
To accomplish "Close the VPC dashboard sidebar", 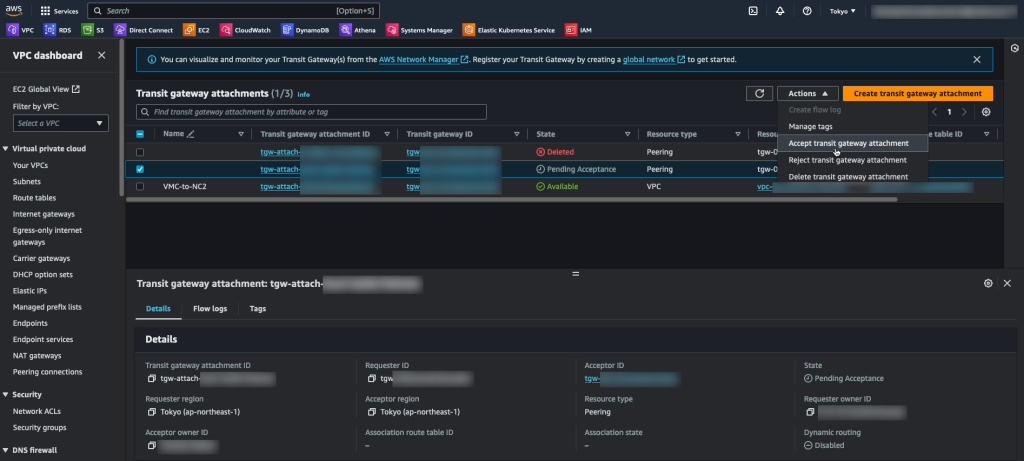I will (103, 55).
